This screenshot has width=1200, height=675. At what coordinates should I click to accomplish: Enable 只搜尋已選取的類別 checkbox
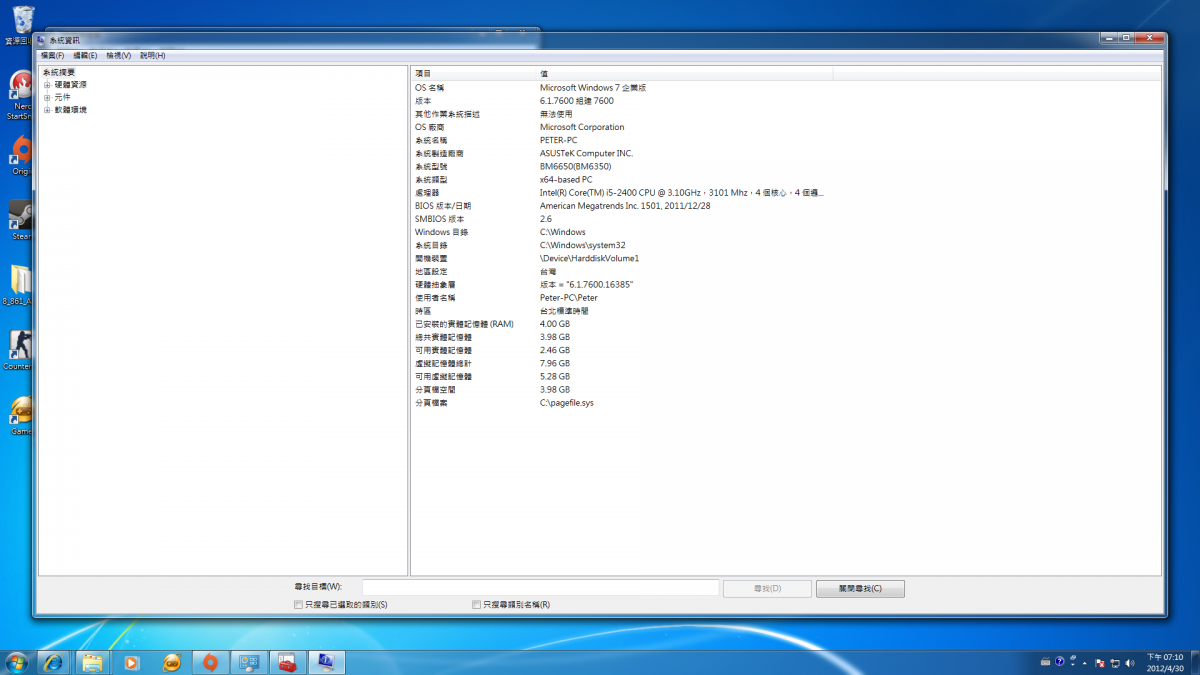pyautogui.click(x=298, y=605)
